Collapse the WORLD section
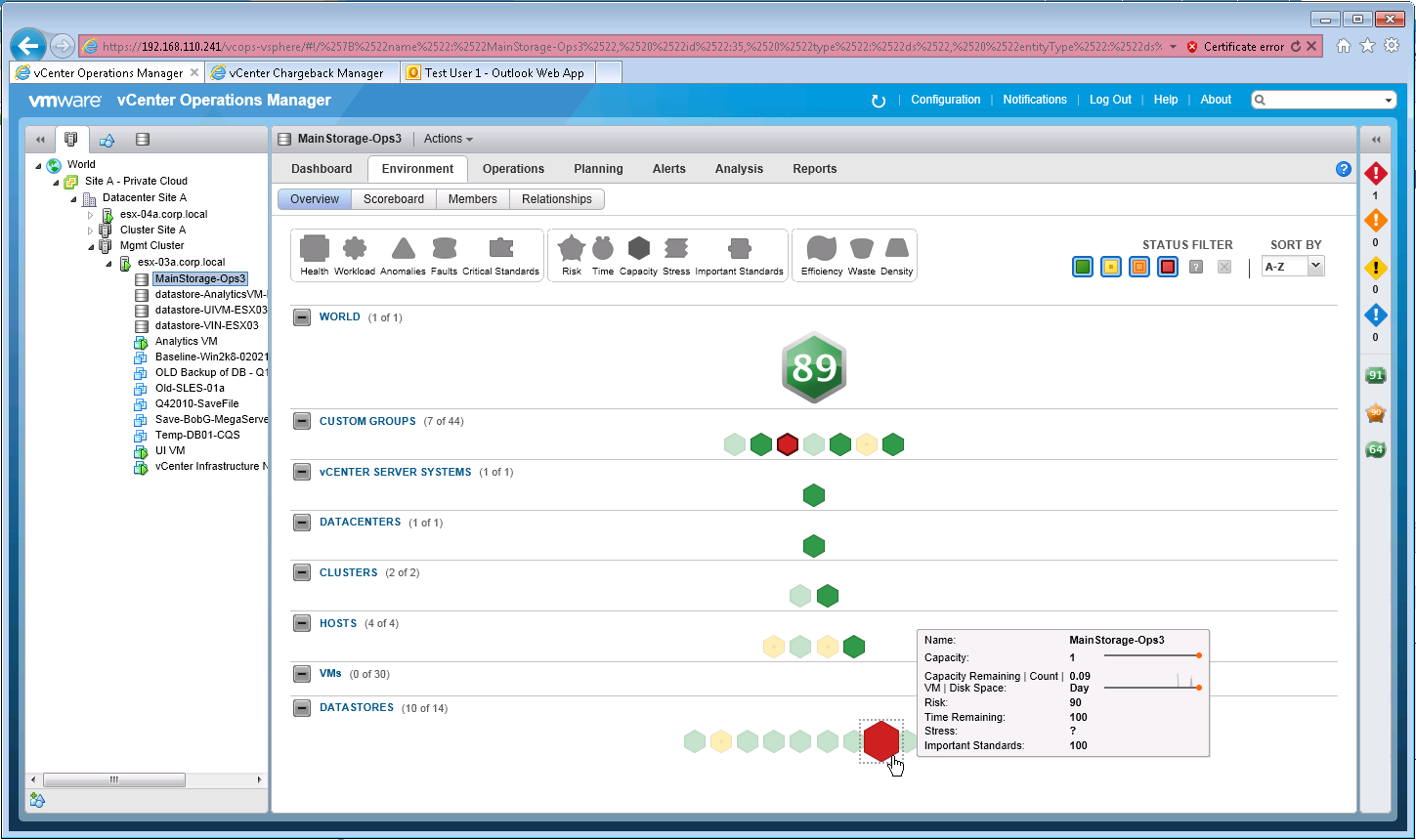This screenshot has width=1416, height=840. 303,317
